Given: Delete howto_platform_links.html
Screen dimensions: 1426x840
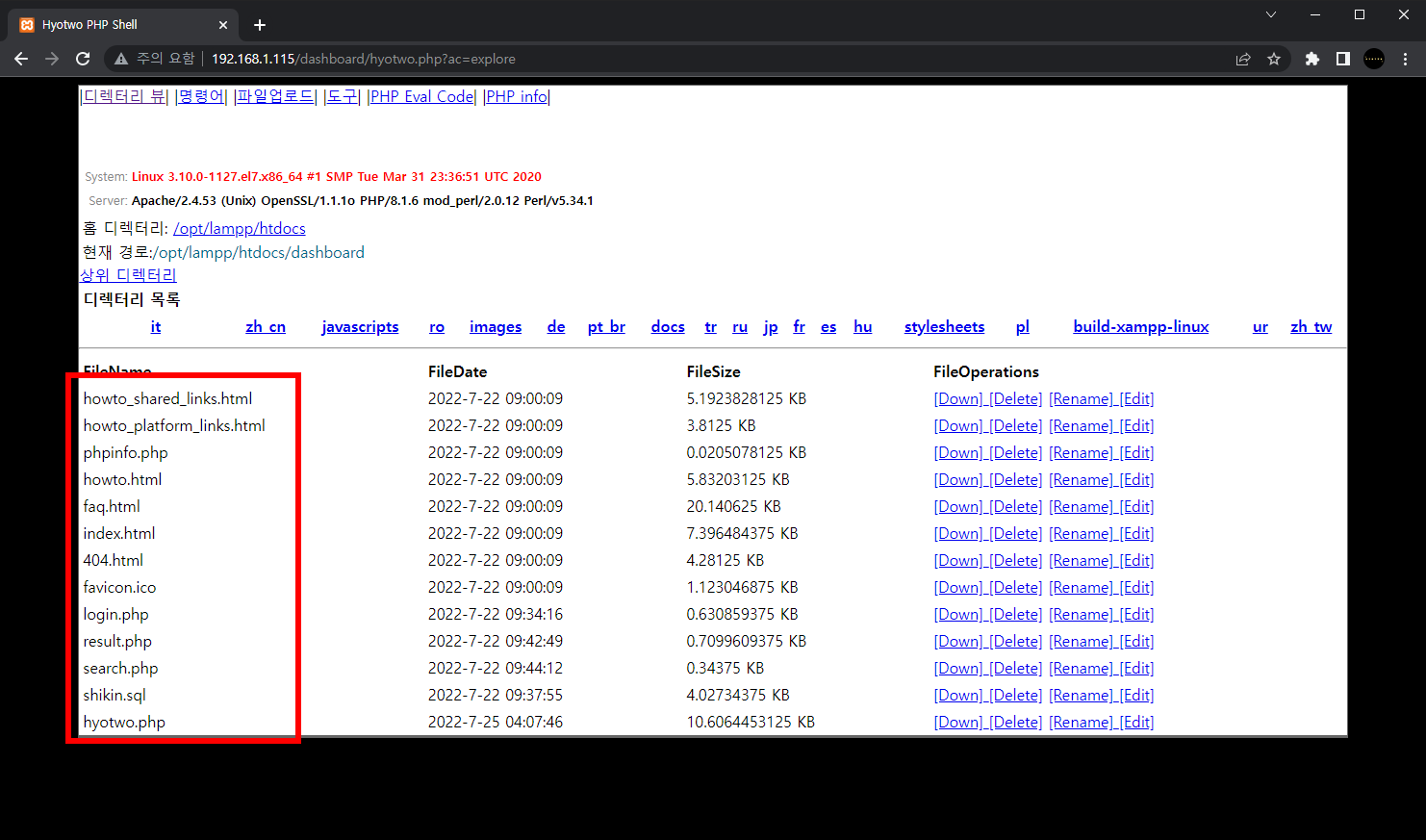Looking at the screenshot, I should tap(1016, 425).
